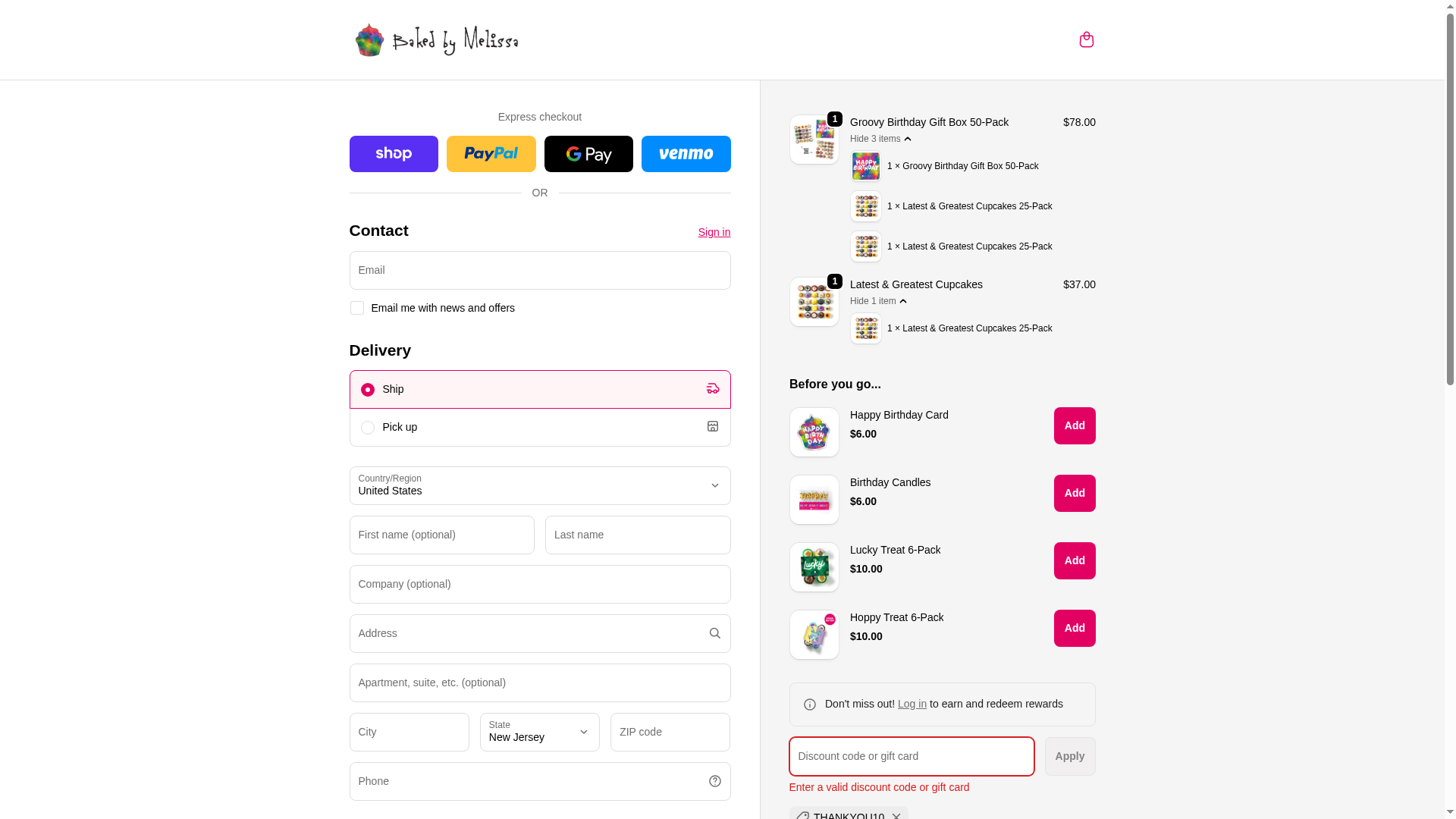Choose PayPal express checkout
Image resolution: width=1456 pixels, height=819 pixels.
pyautogui.click(x=491, y=154)
